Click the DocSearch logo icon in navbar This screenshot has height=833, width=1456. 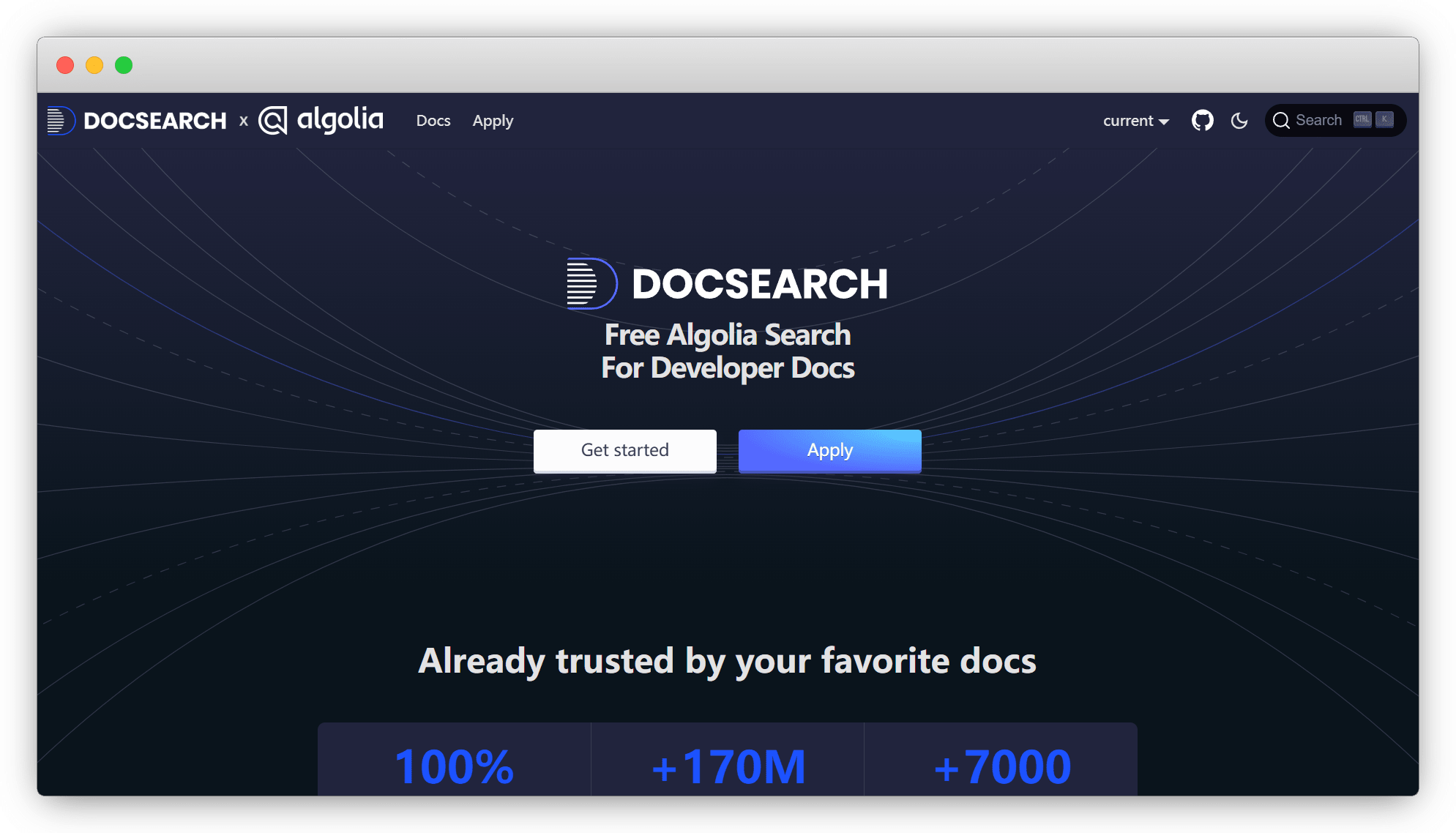coord(60,121)
